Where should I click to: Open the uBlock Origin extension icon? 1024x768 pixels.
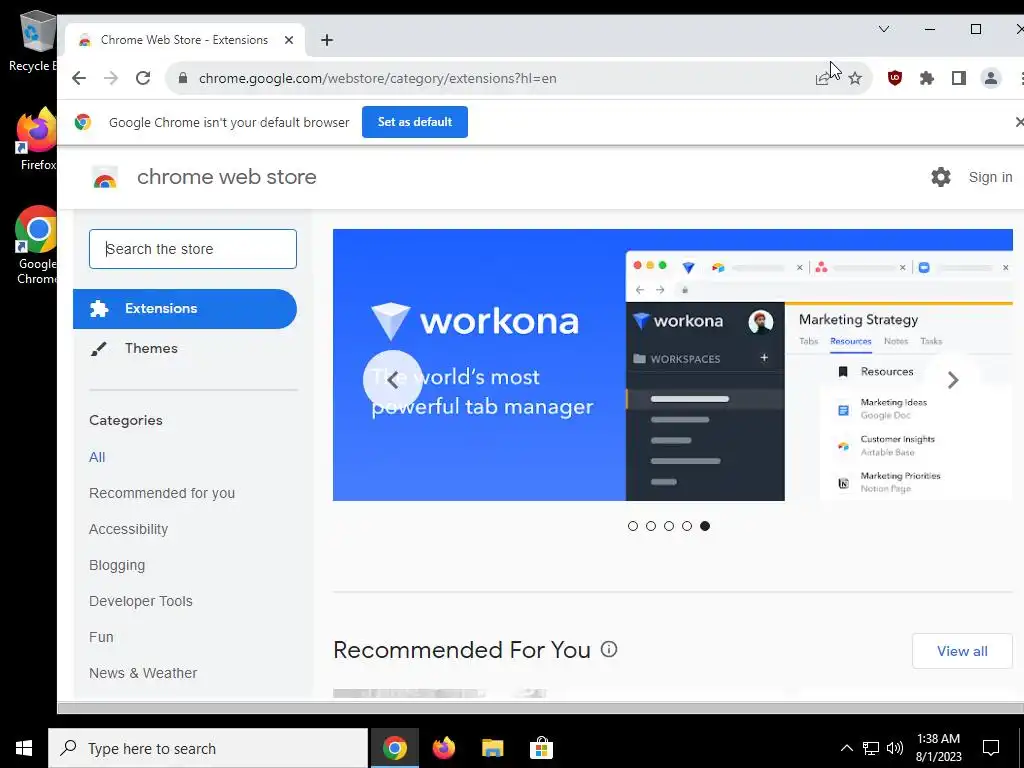coord(895,78)
